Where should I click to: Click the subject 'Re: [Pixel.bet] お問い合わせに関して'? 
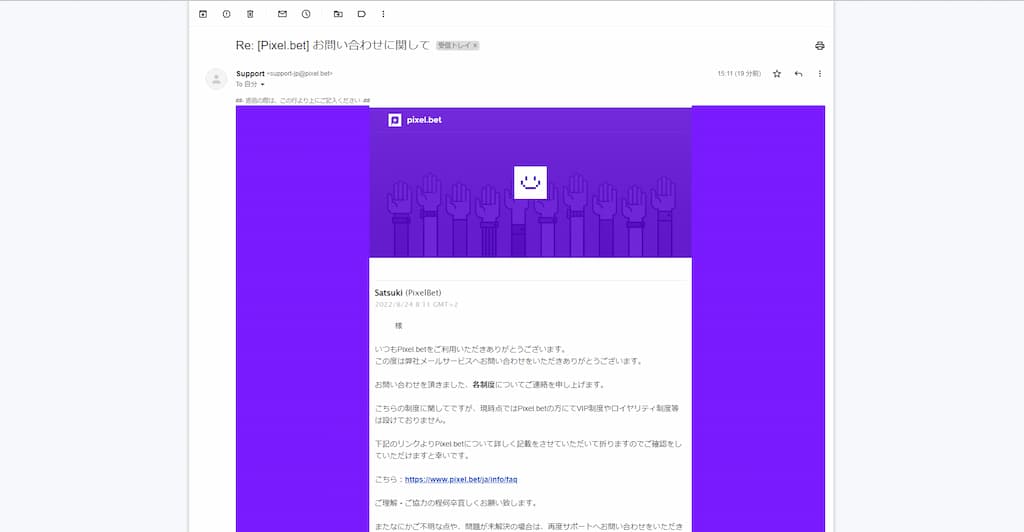point(332,45)
